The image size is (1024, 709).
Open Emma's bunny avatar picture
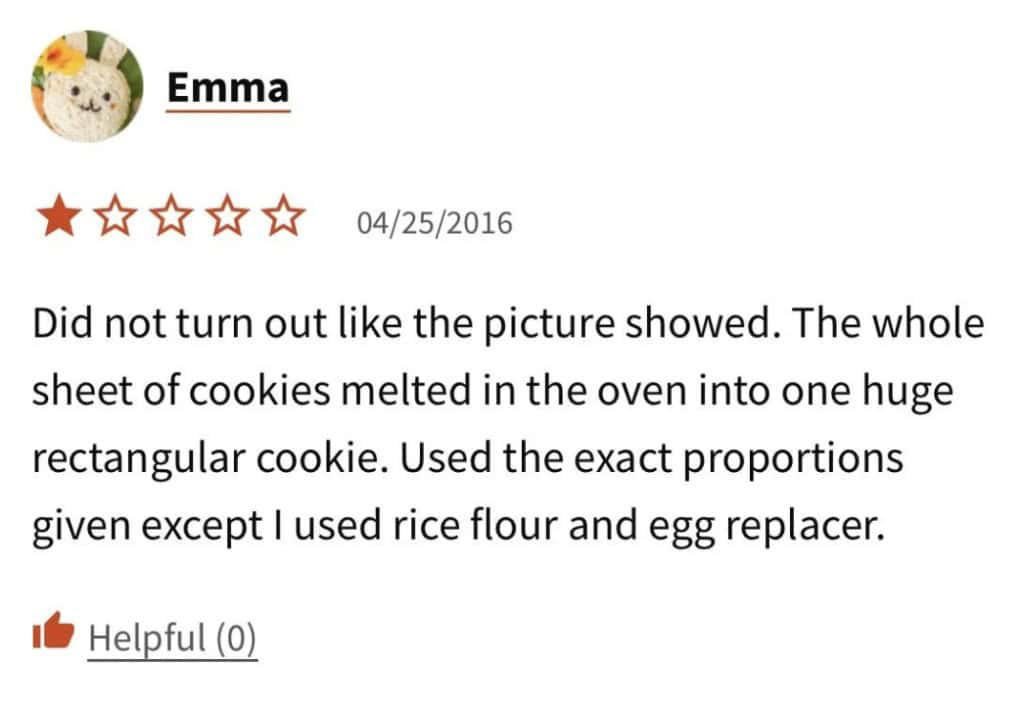tap(87, 87)
